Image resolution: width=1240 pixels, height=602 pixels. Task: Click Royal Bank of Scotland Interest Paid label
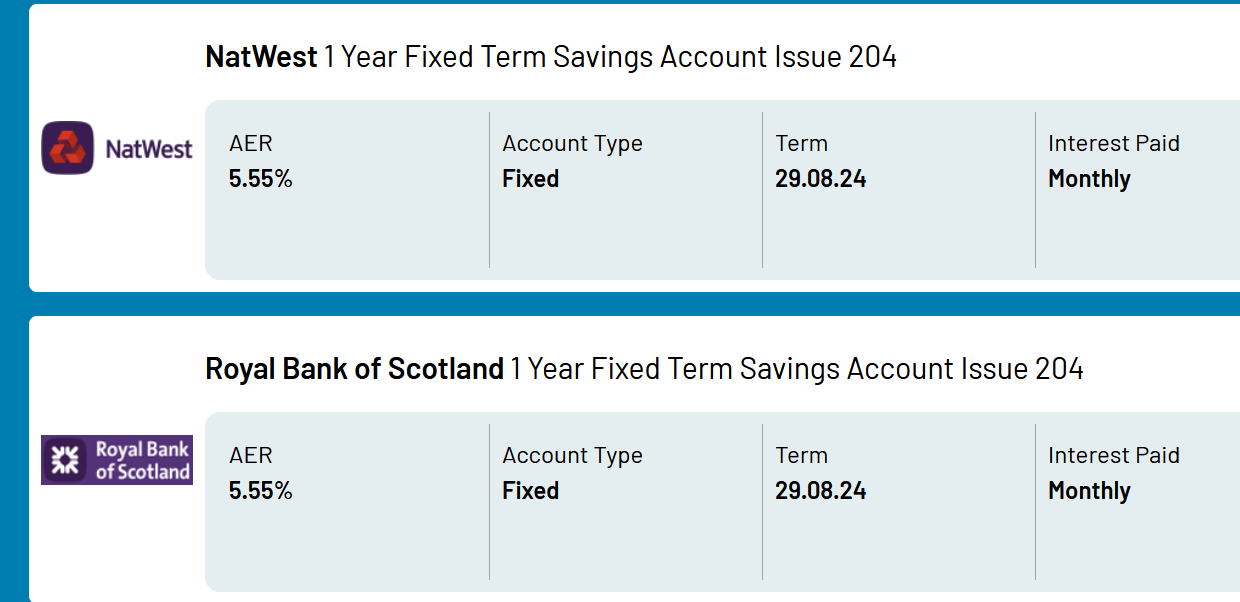[1114, 456]
